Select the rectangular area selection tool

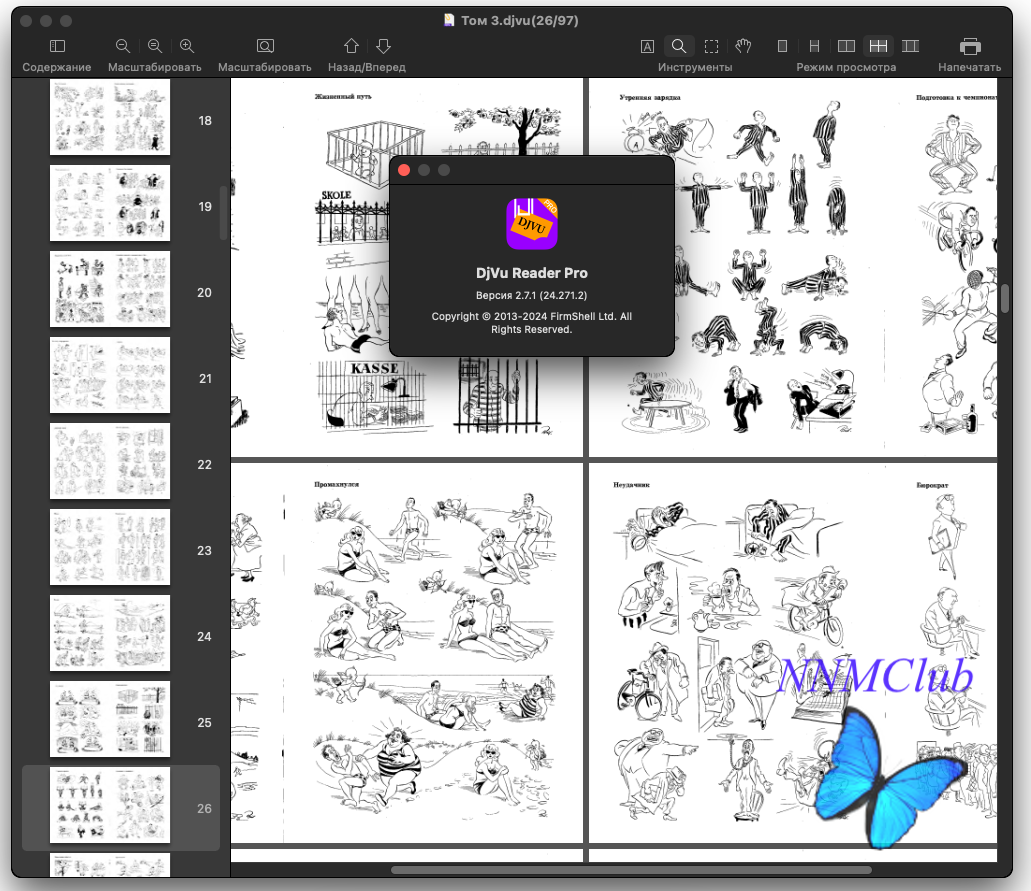[x=711, y=46]
